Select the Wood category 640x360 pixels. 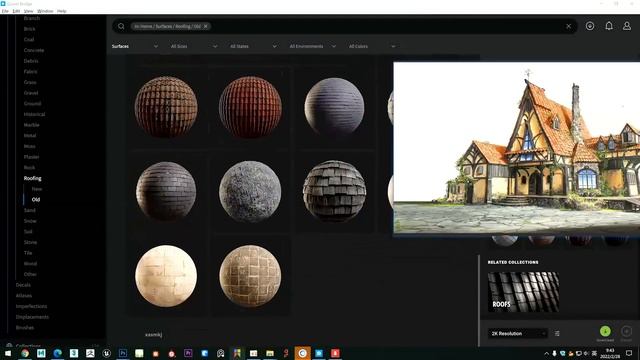(30, 264)
